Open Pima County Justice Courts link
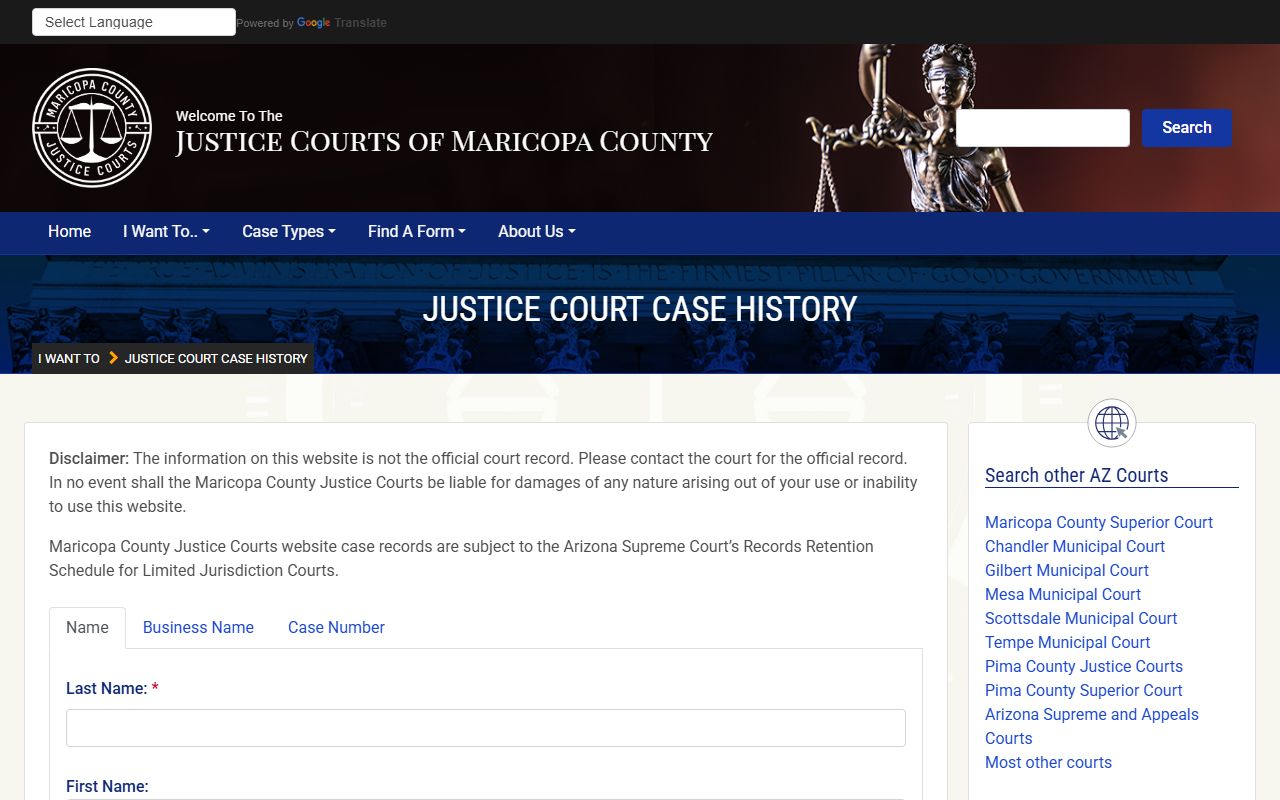This screenshot has width=1280, height=800. pyautogui.click(x=1084, y=666)
